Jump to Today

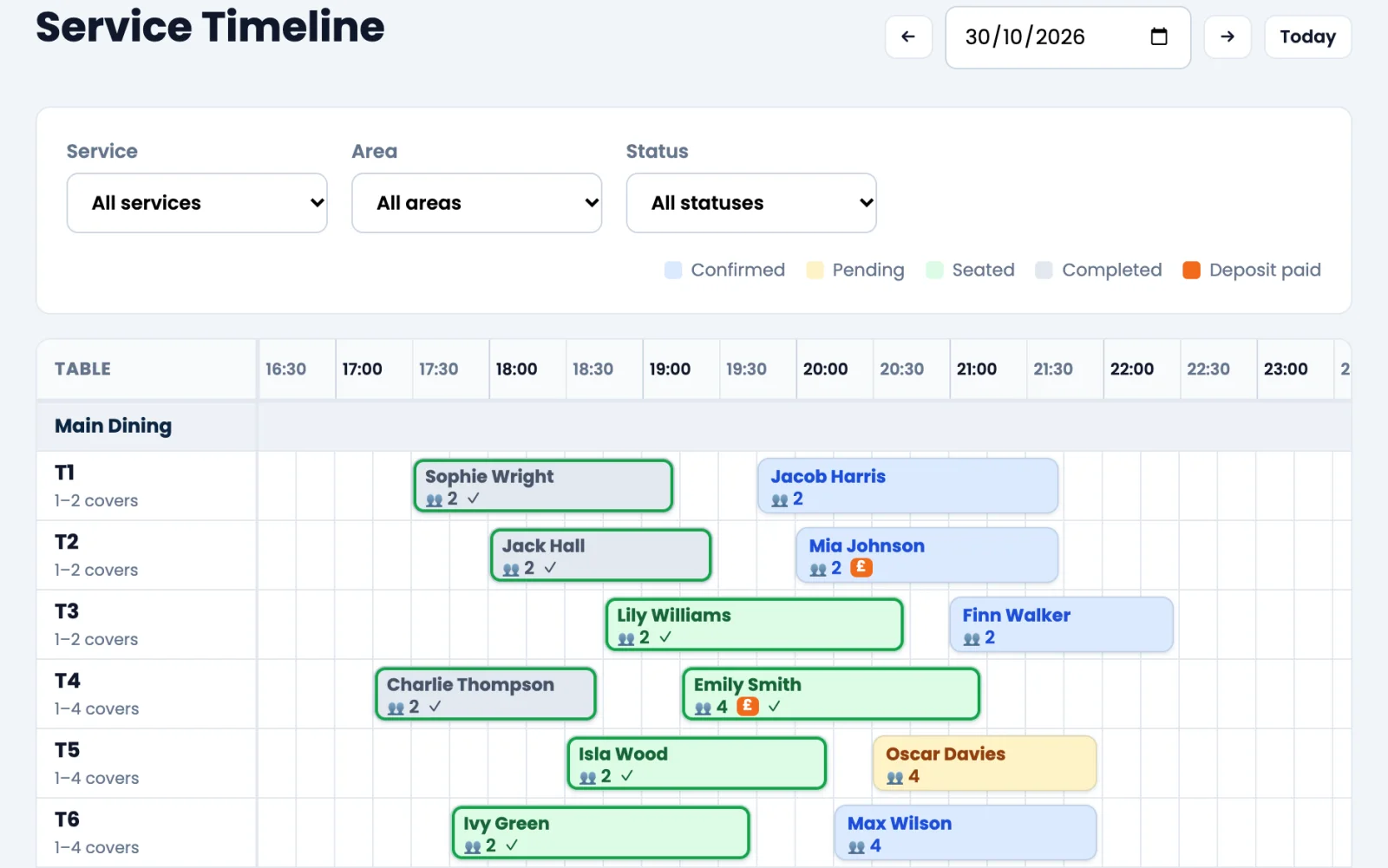1307,36
